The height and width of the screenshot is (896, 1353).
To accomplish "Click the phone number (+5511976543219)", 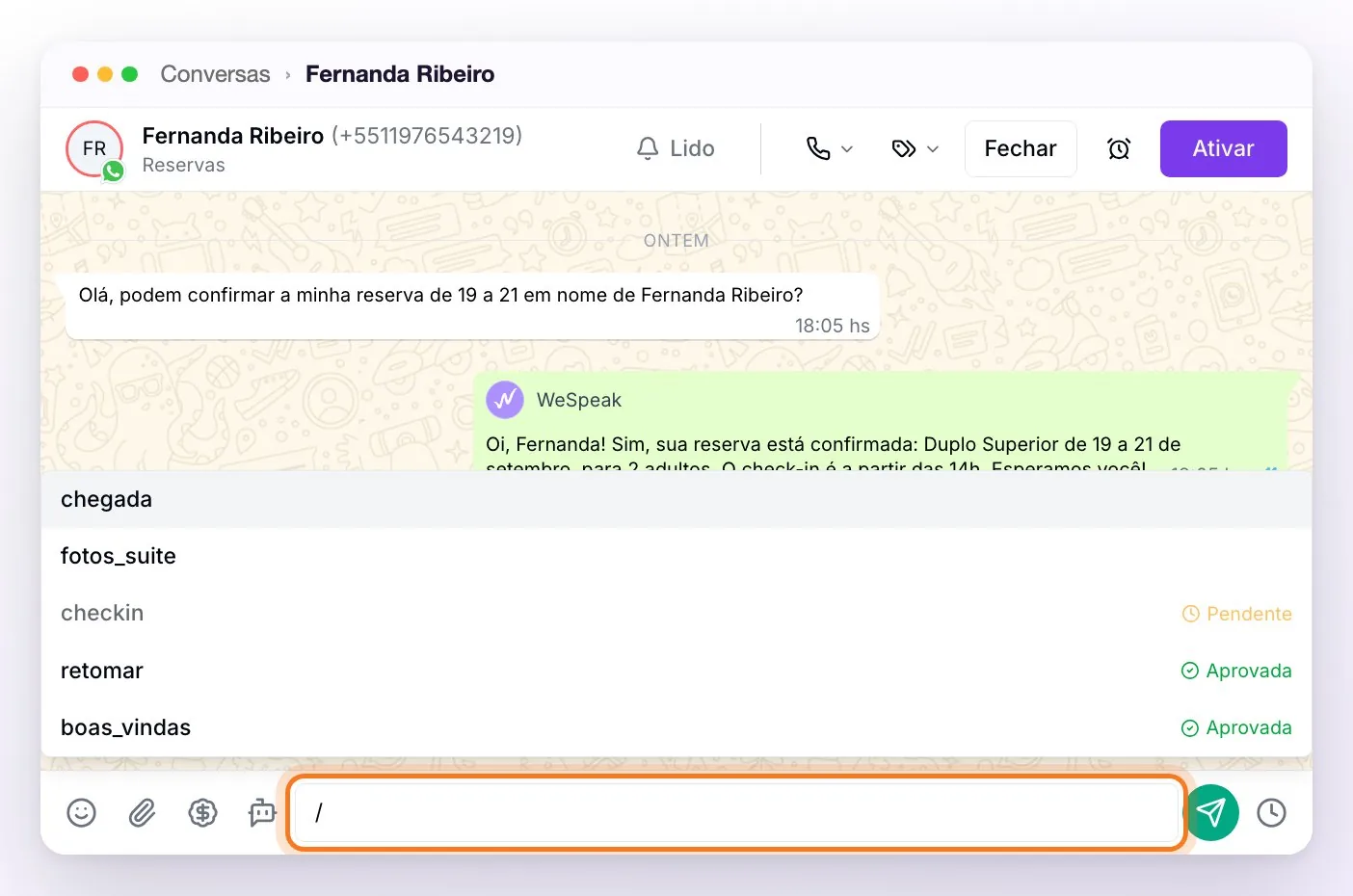I will [x=427, y=136].
